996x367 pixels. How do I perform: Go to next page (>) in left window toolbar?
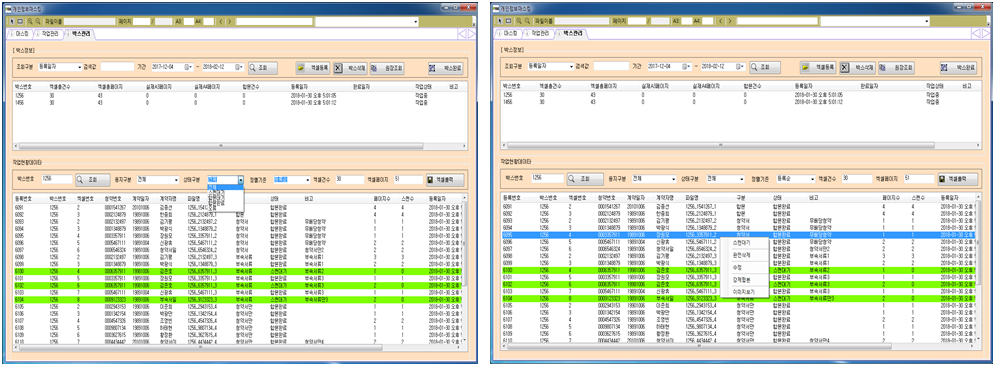(229, 21)
